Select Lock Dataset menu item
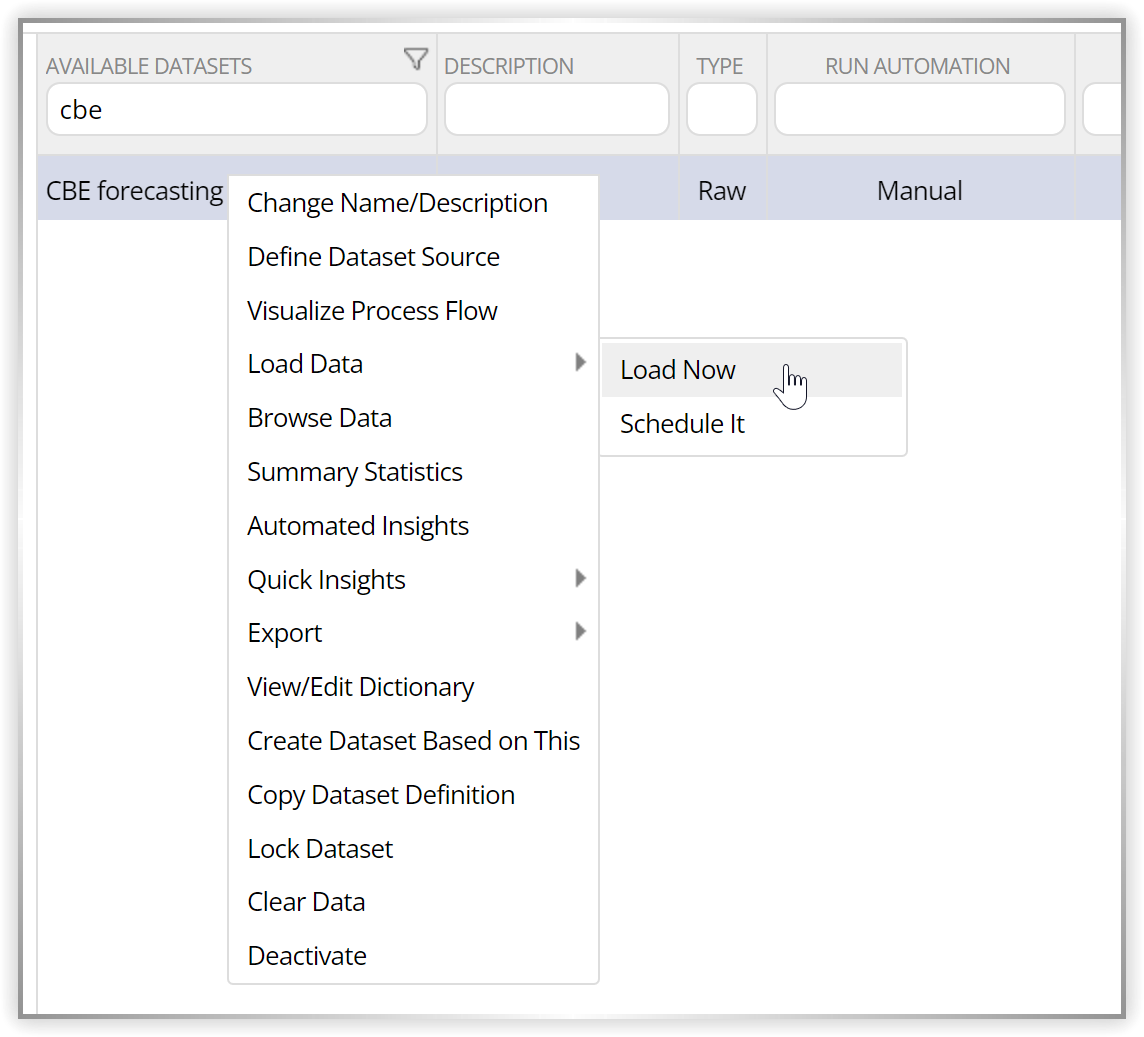 [x=413, y=849]
